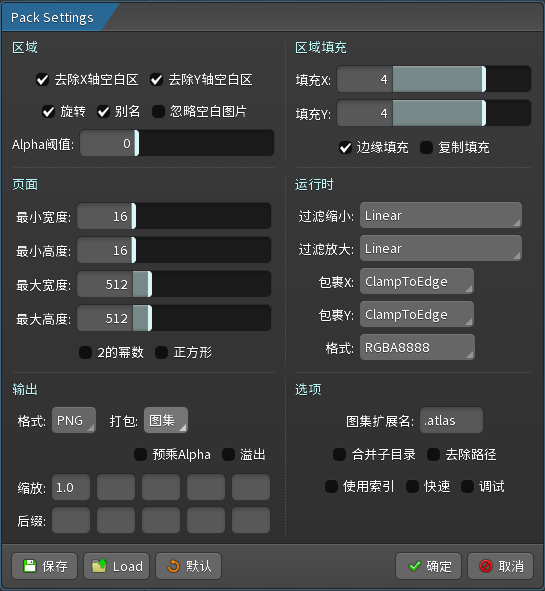Click the 最大宽度 512 slider

pyautogui.click(x=174, y=284)
